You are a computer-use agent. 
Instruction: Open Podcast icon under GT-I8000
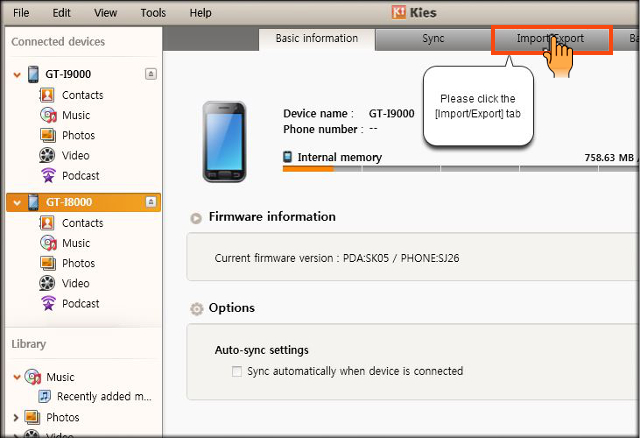click(x=48, y=303)
